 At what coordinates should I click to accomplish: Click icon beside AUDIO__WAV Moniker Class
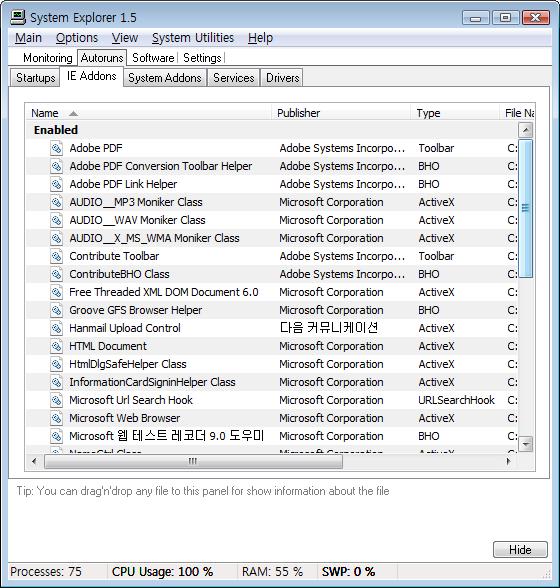pyautogui.click(x=56, y=220)
